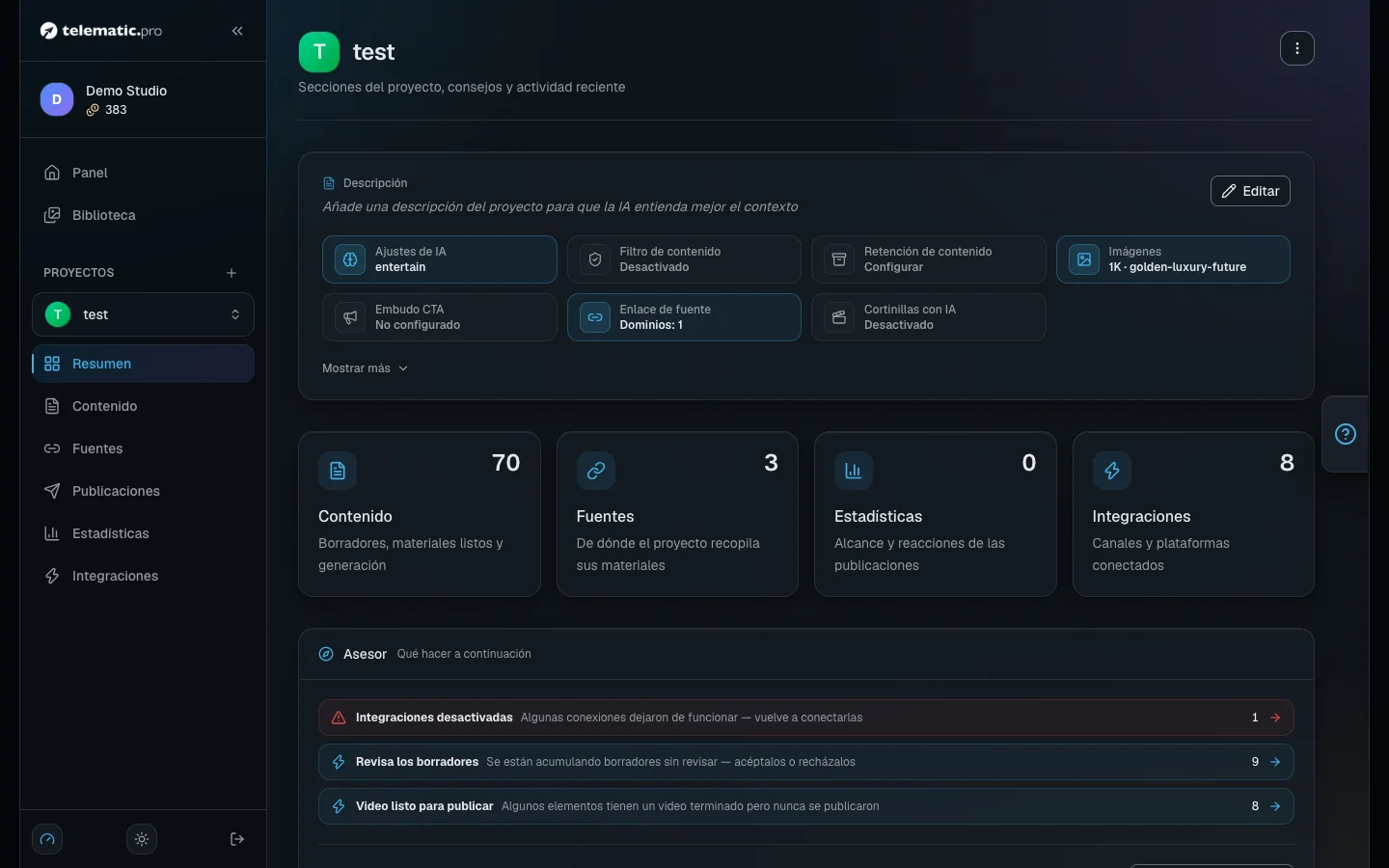Open the test project selector dropdown

coord(143,314)
